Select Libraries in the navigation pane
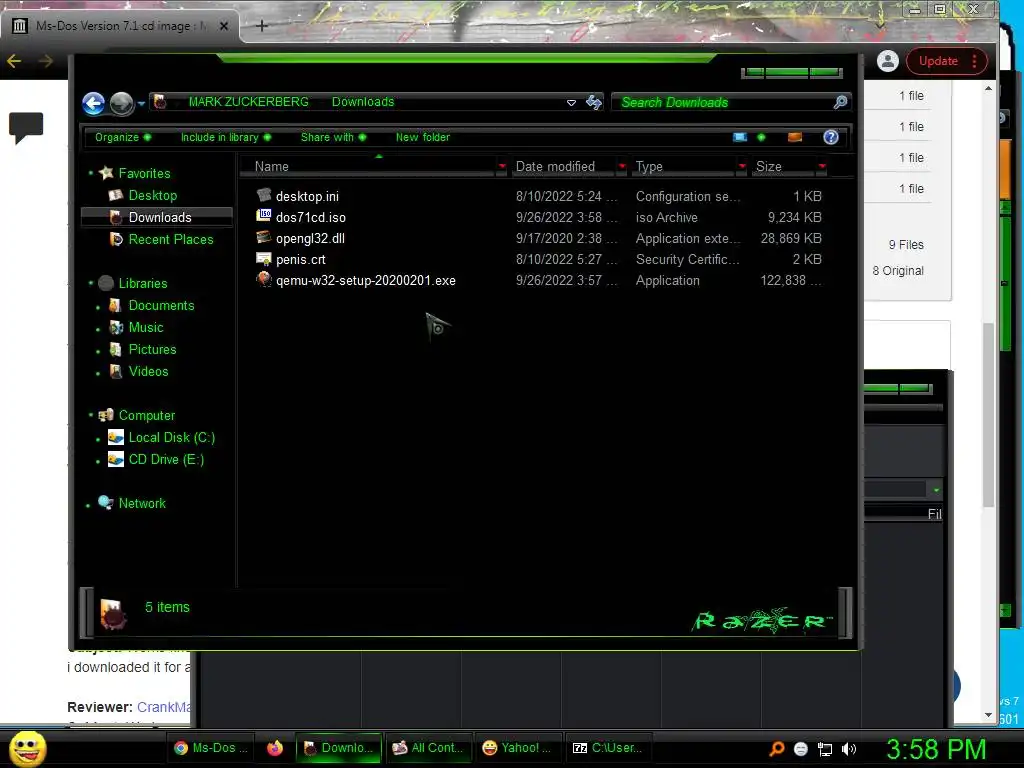 pyautogui.click(x=143, y=283)
